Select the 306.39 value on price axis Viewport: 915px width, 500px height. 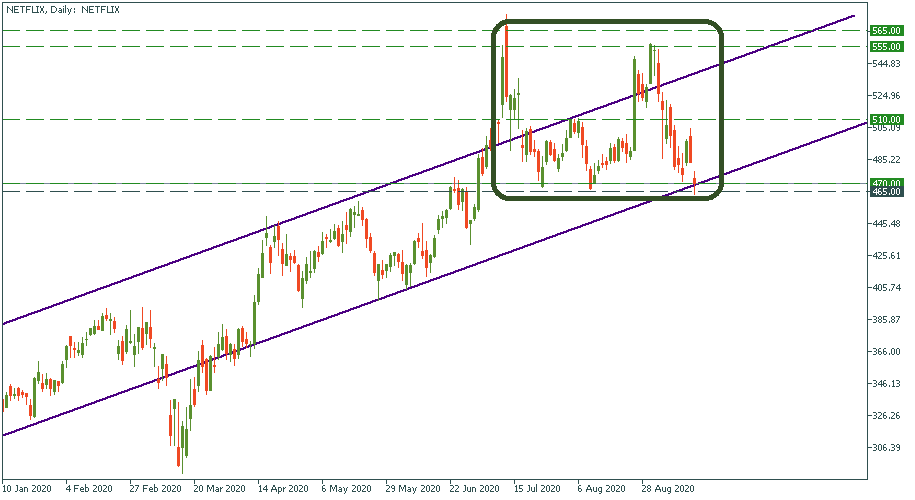pyautogui.click(x=886, y=448)
